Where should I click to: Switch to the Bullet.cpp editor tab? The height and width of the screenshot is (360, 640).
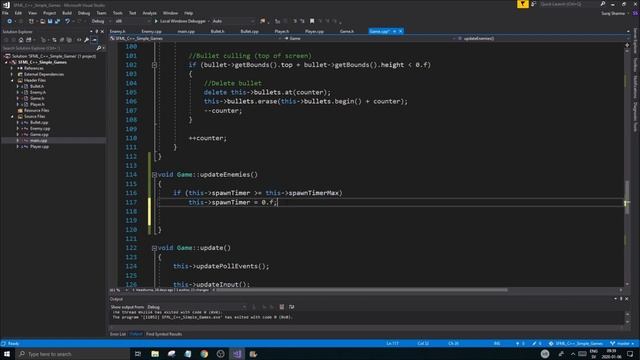coord(249,31)
